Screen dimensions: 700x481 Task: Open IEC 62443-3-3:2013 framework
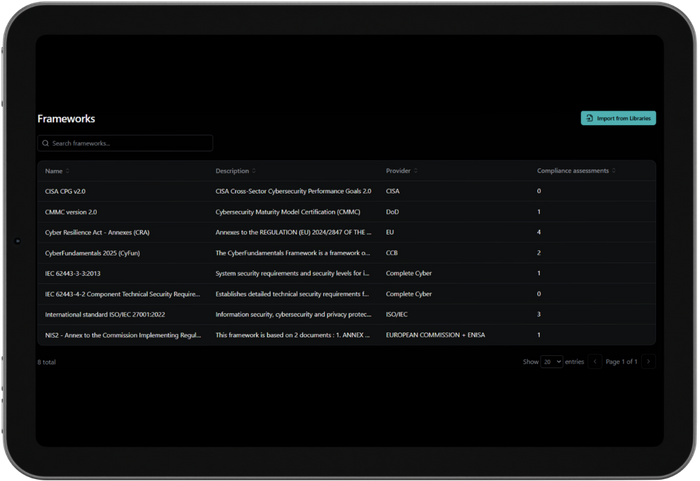(x=73, y=273)
